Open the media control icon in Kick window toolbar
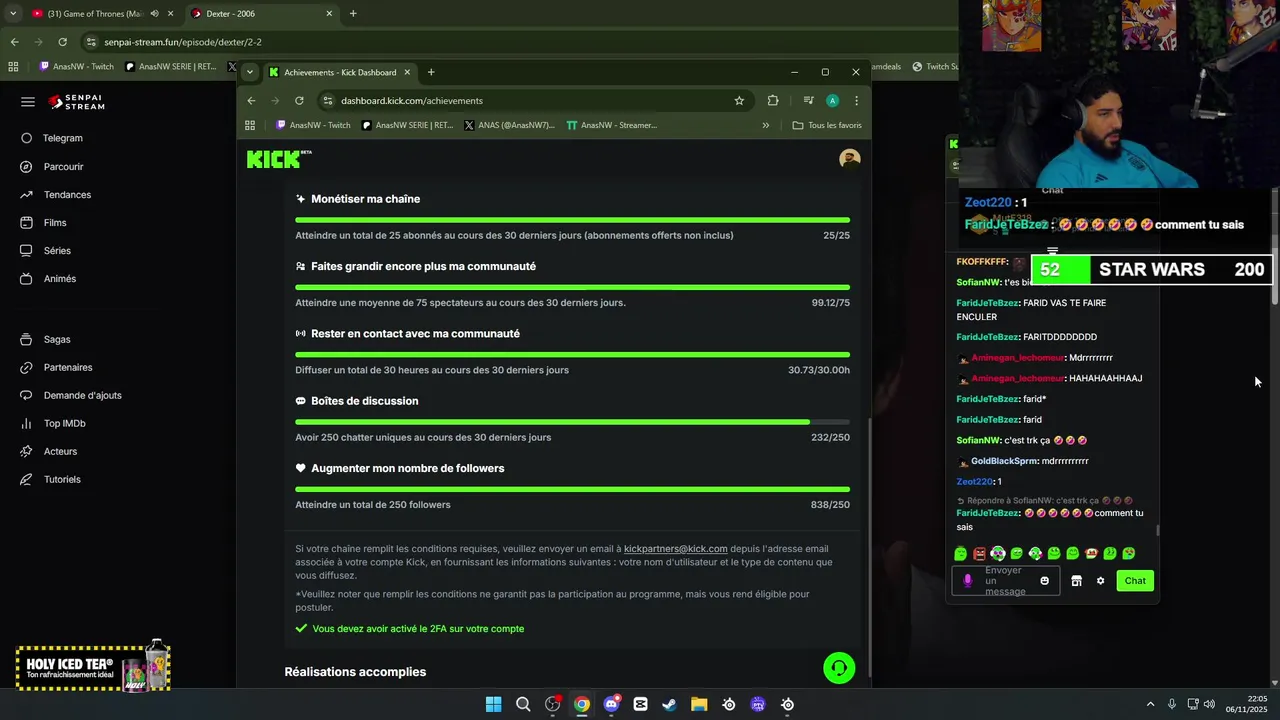This screenshot has height=720, width=1280. click(808, 100)
